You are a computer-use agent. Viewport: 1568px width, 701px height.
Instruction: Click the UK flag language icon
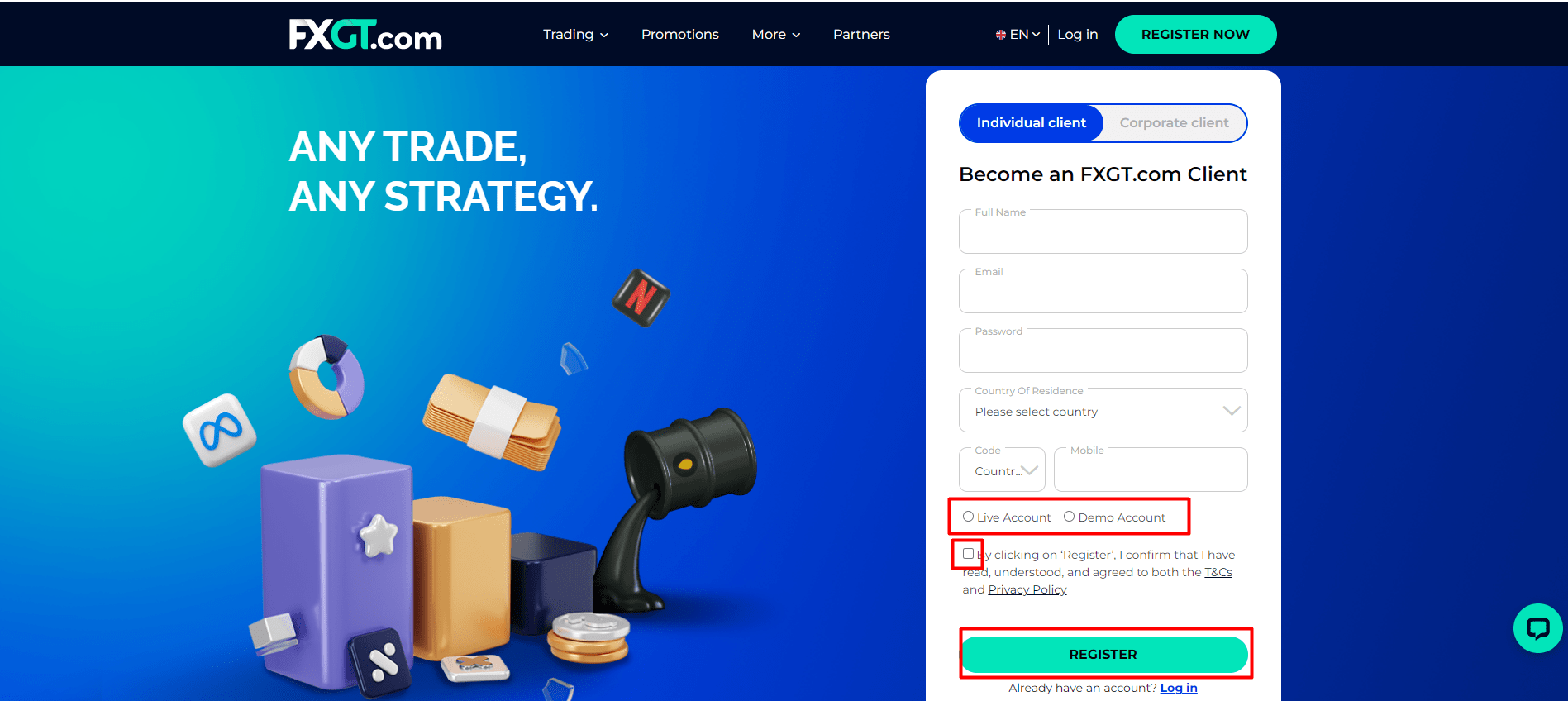point(1000,35)
